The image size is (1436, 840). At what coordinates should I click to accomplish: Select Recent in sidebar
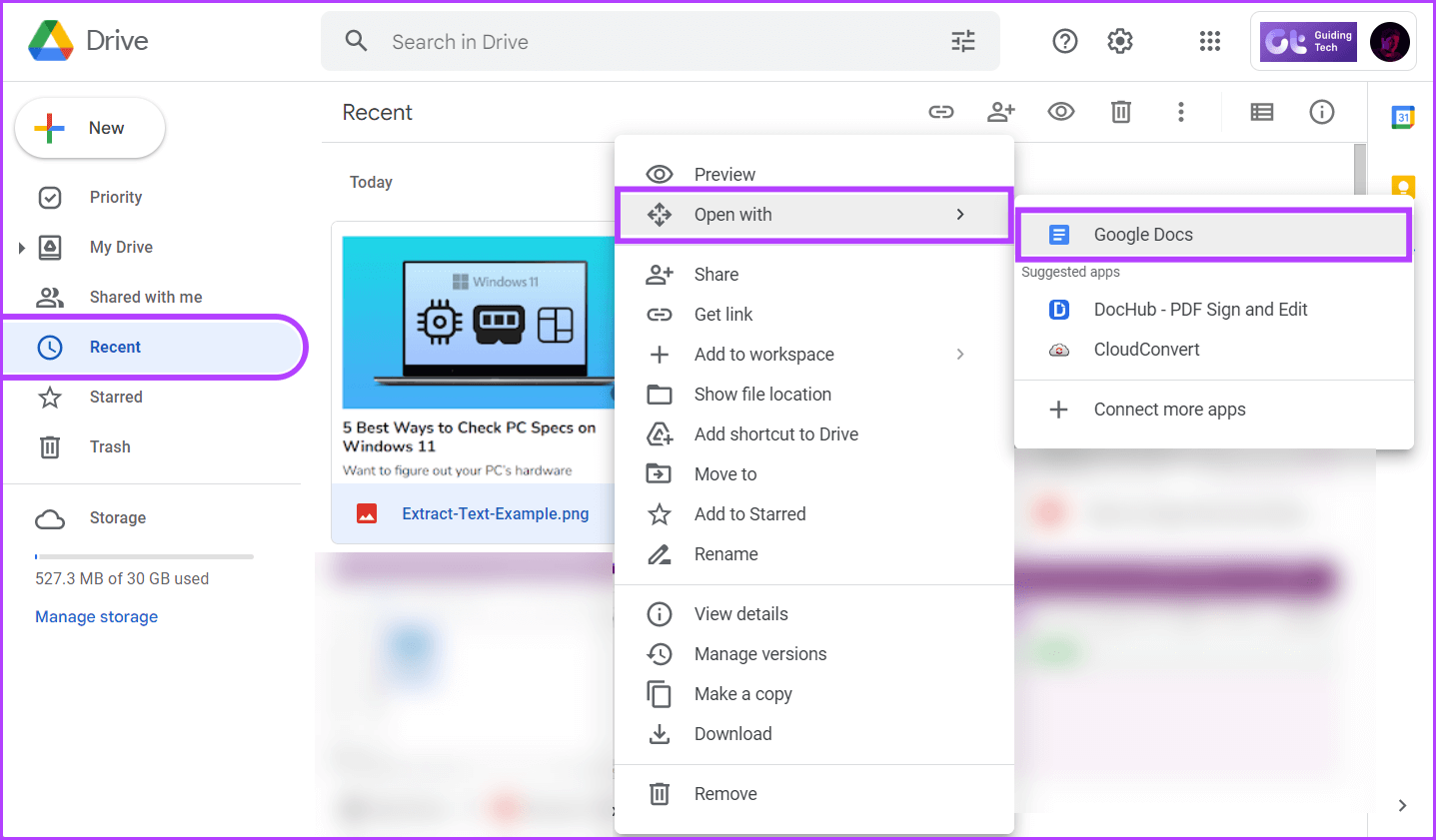(x=154, y=347)
